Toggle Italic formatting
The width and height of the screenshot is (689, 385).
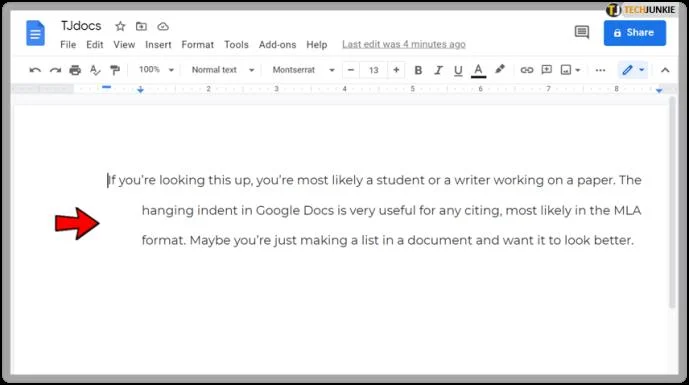tap(438, 70)
